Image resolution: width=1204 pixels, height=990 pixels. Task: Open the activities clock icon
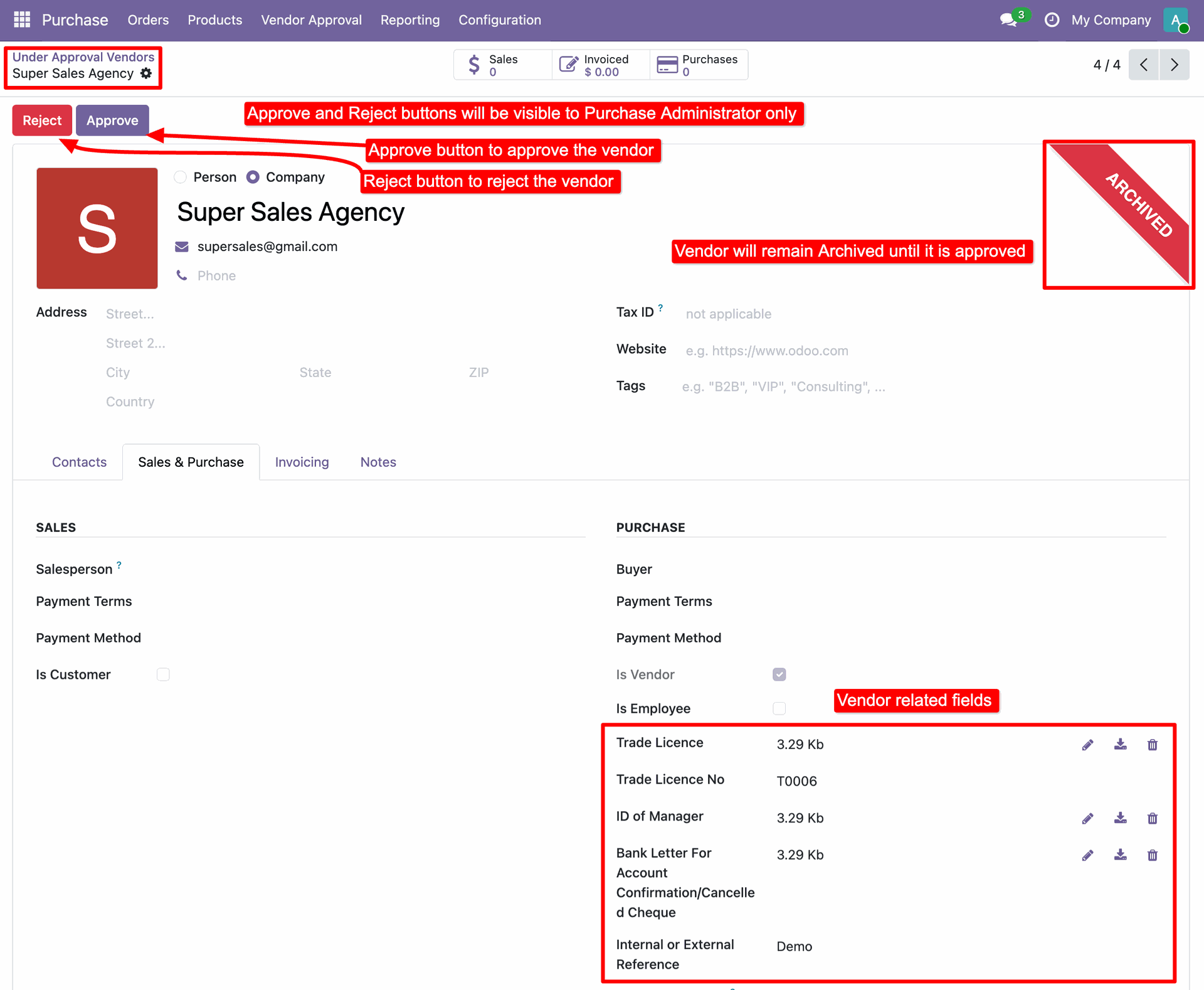[x=1052, y=19]
